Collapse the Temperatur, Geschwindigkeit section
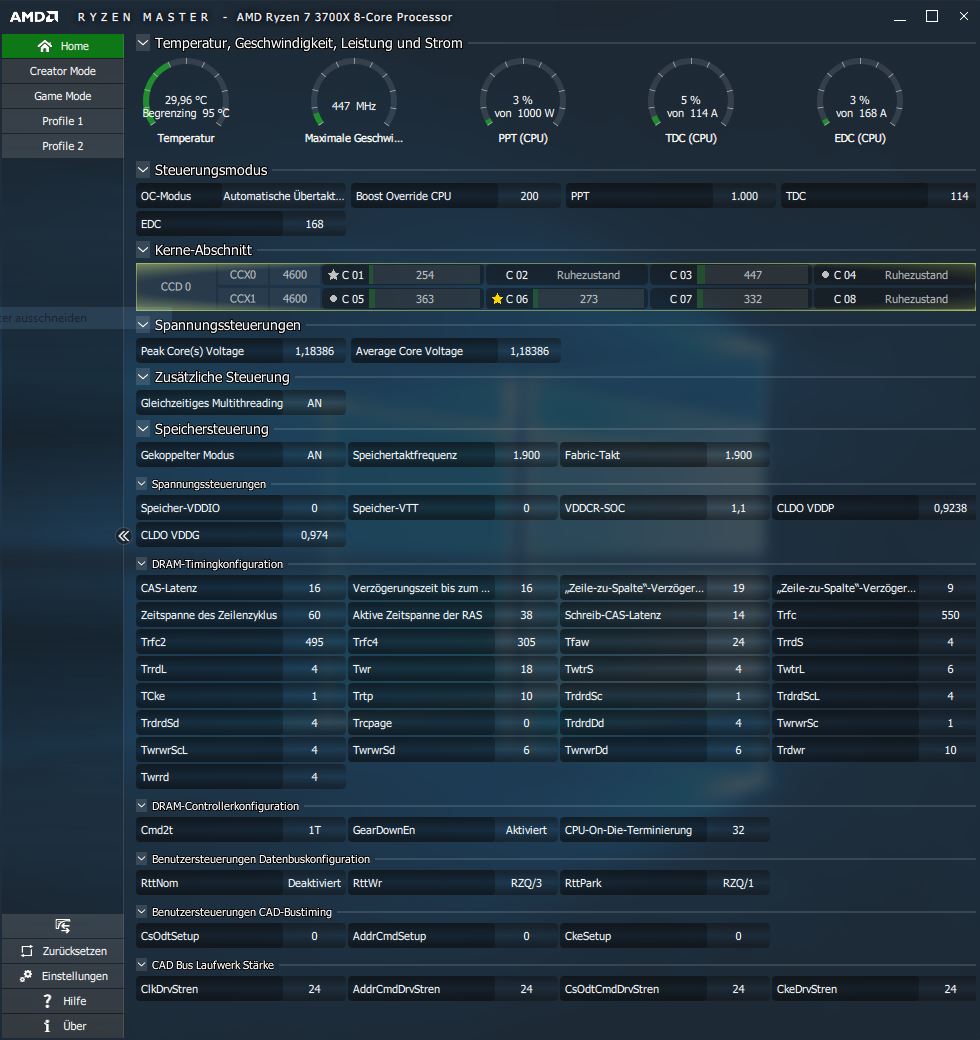This screenshot has height=1040, width=980. coord(143,43)
